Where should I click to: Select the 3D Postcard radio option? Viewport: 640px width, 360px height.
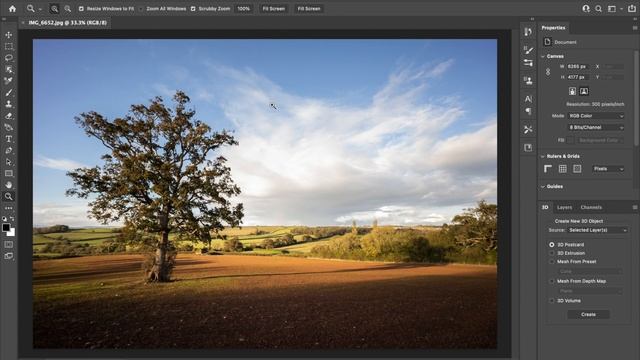coord(552,244)
